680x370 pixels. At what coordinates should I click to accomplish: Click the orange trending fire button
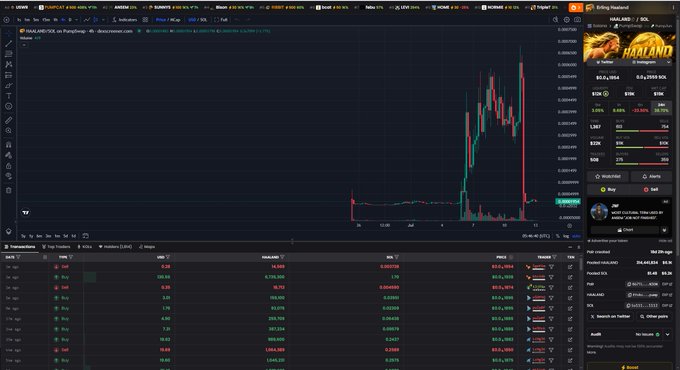(575, 7)
